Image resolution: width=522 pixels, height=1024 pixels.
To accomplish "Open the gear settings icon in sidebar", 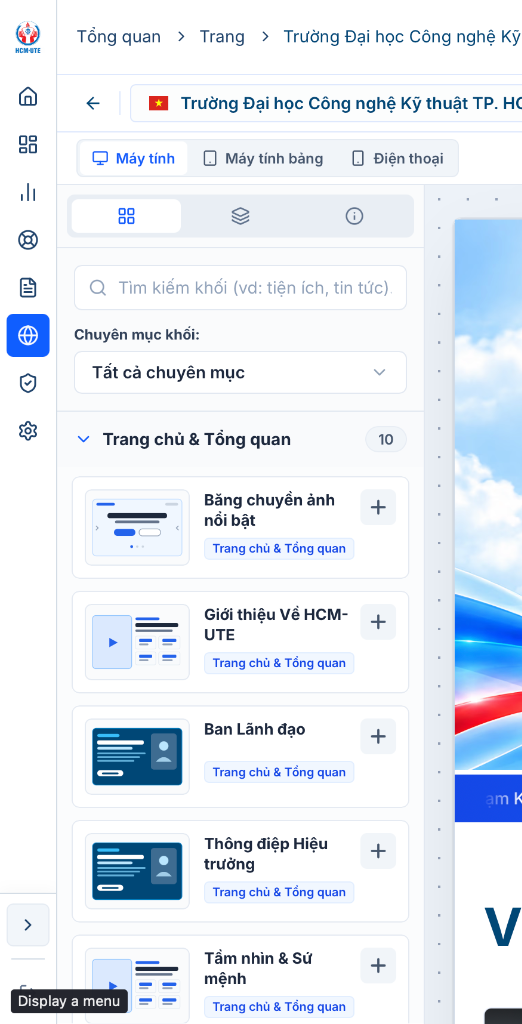I will click(28, 431).
